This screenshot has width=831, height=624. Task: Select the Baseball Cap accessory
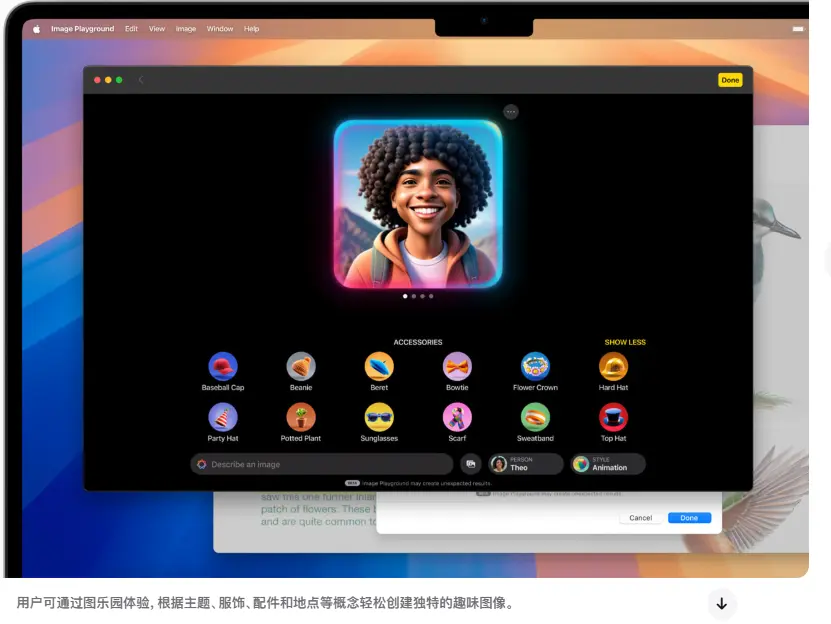point(223,366)
